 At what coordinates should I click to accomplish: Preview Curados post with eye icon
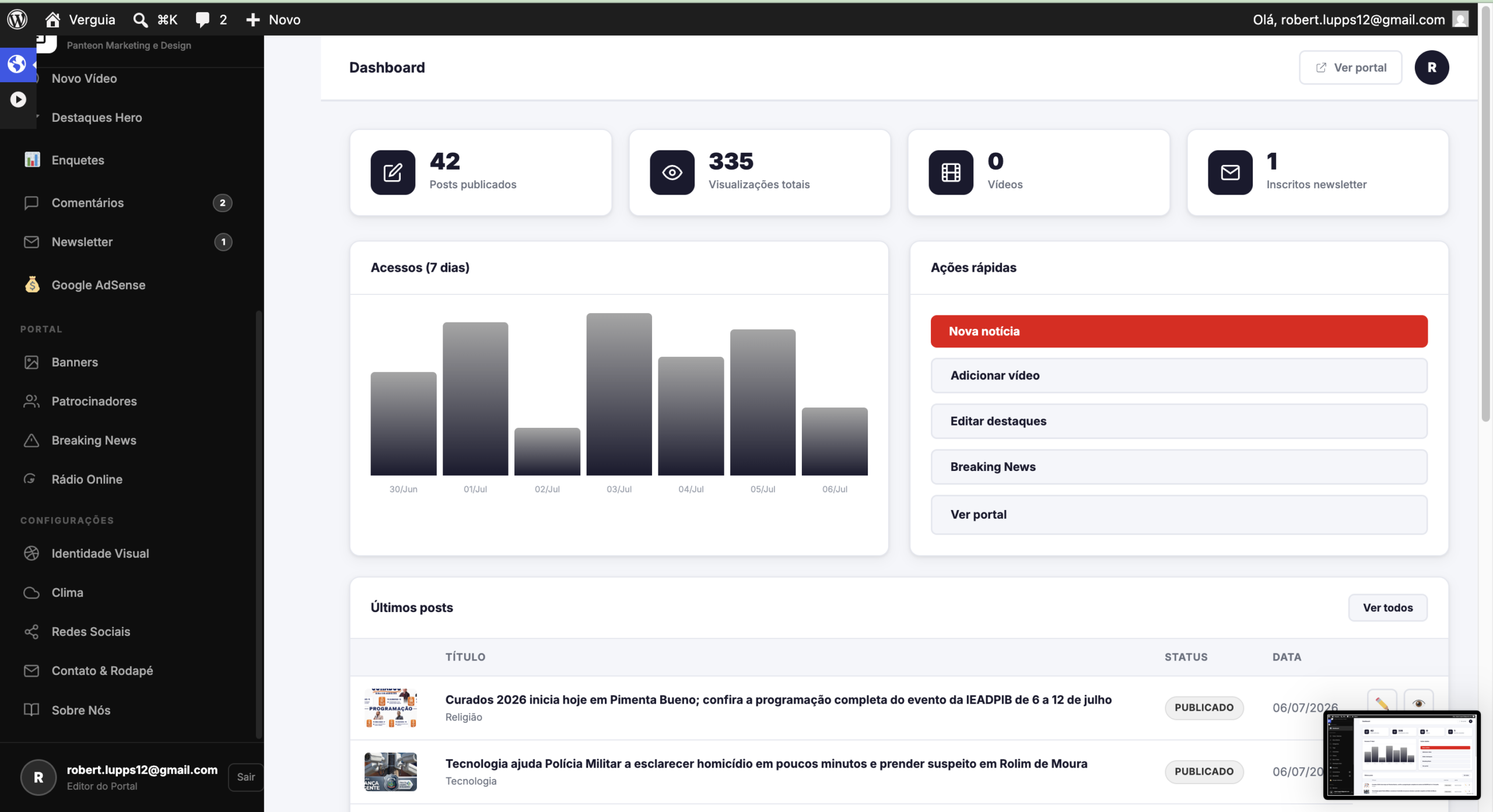tap(1418, 702)
